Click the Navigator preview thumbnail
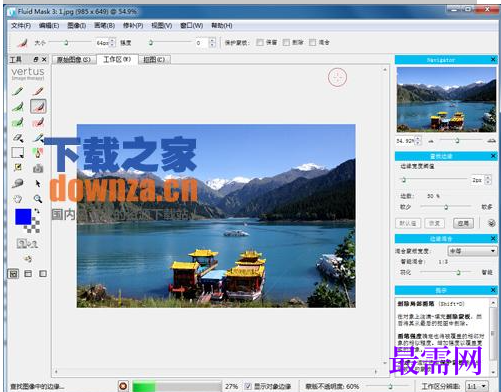501x392 pixels. (x=446, y=100)
